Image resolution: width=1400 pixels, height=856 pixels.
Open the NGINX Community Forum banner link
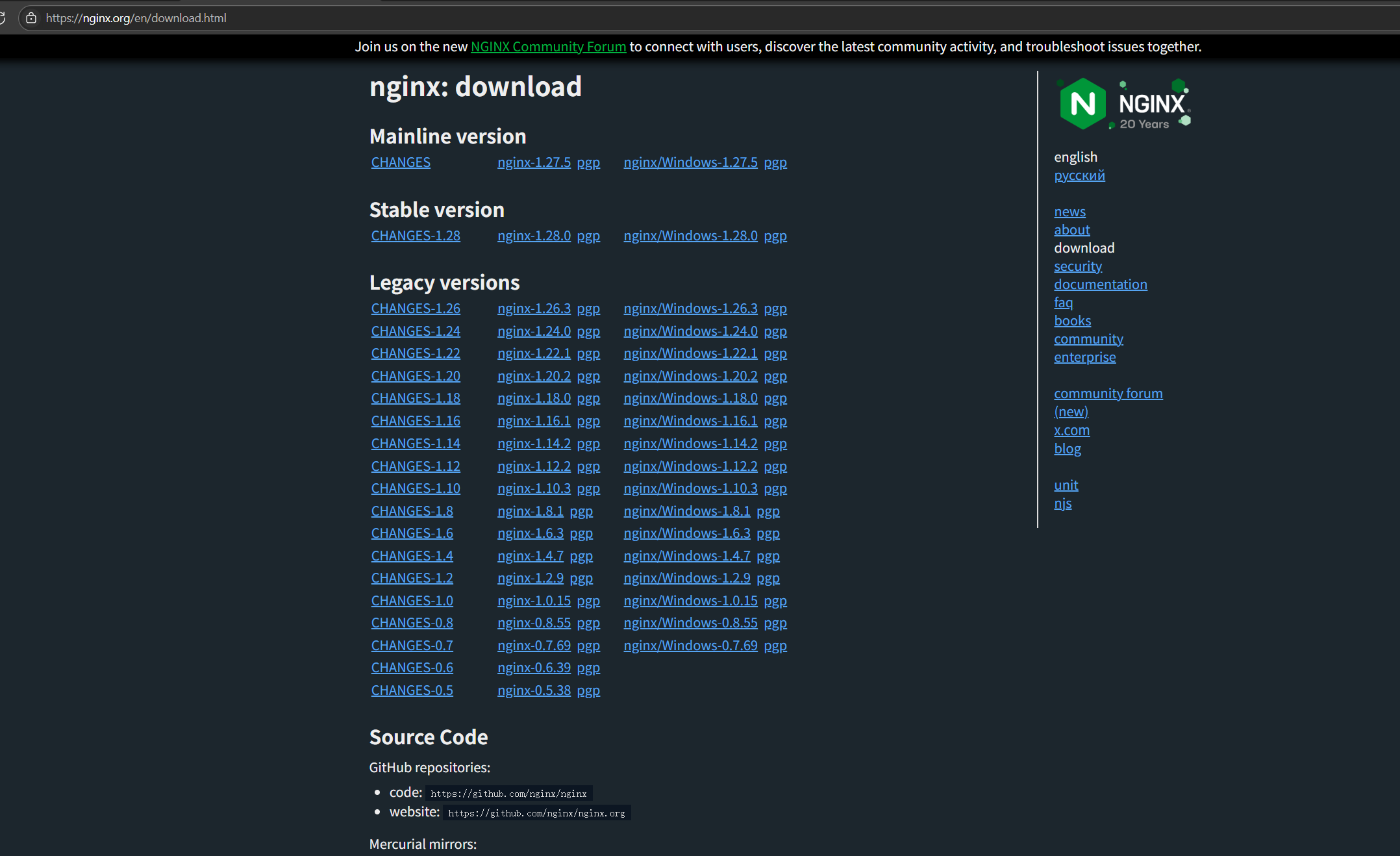tap(548, 47)
